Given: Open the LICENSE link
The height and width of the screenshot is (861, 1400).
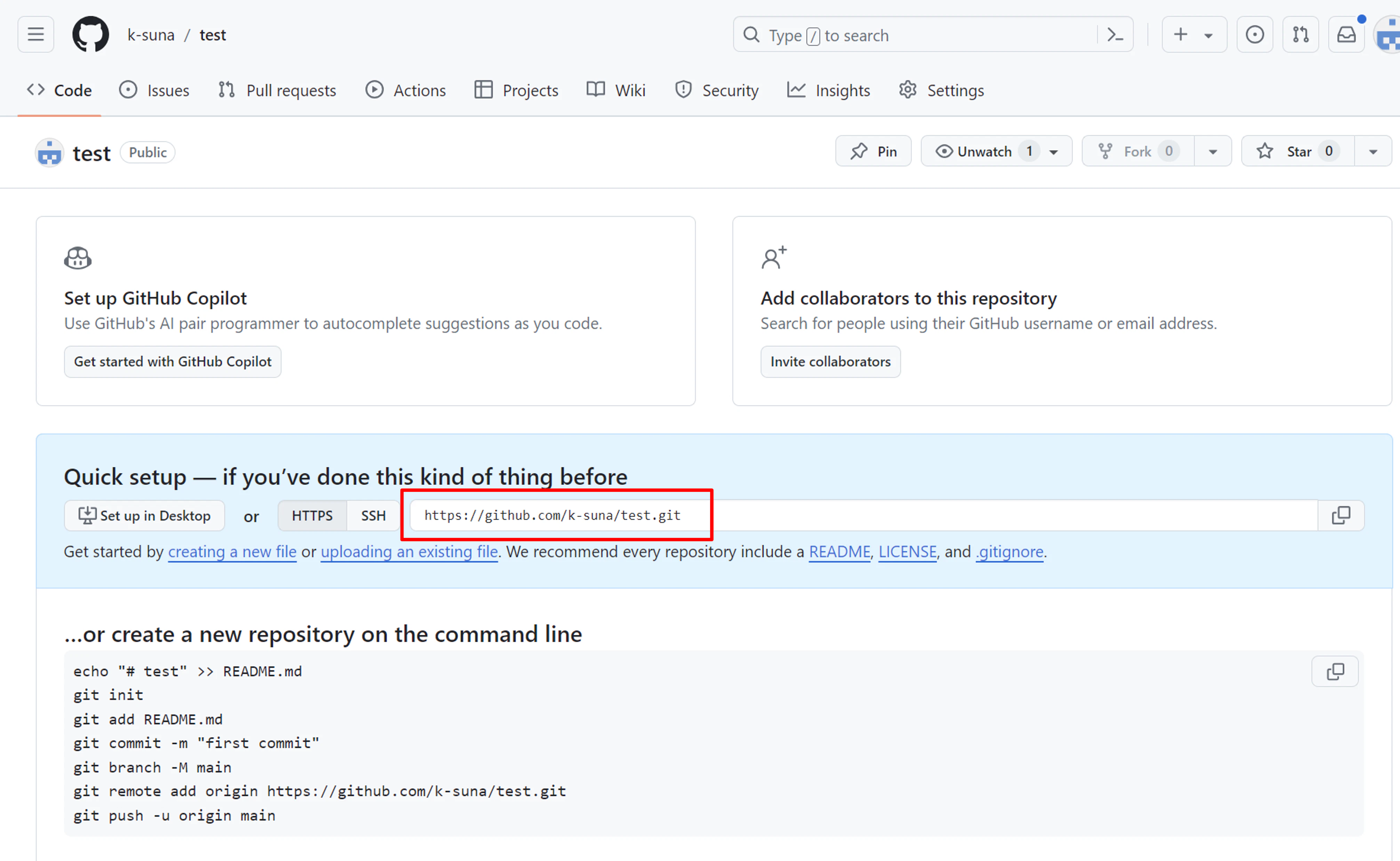Looking at the screenshot, I should [907, 552].
